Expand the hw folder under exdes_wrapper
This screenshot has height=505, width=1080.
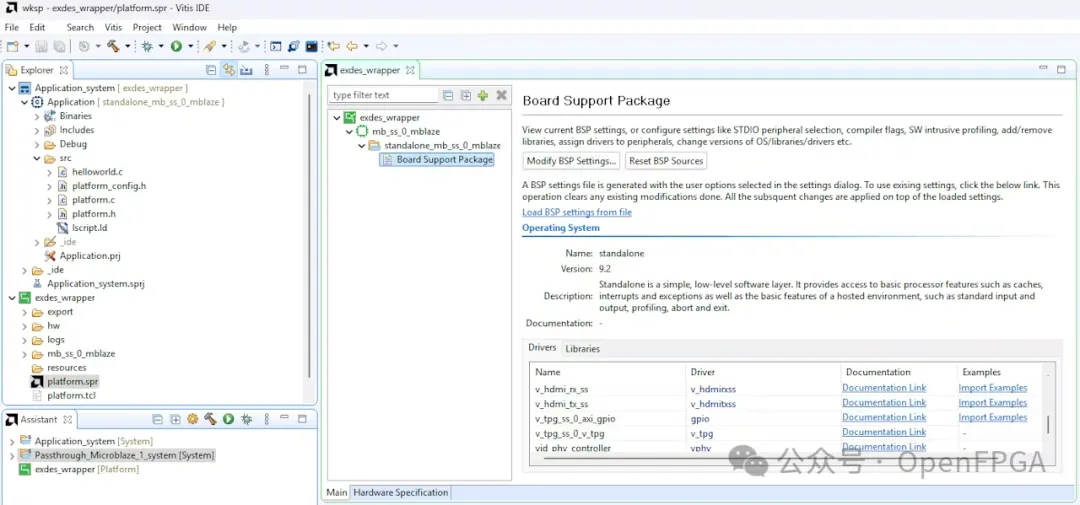(24, 326)
